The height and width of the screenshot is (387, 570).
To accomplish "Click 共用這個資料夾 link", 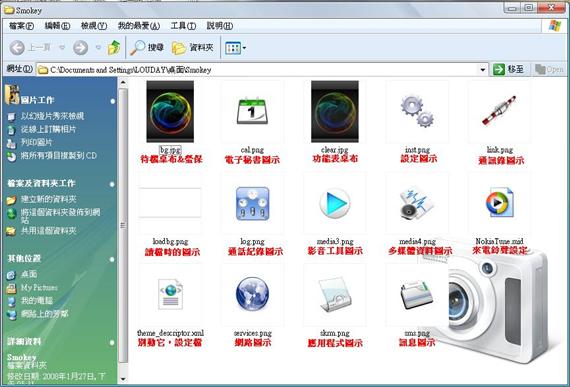I will pos(48,230).
